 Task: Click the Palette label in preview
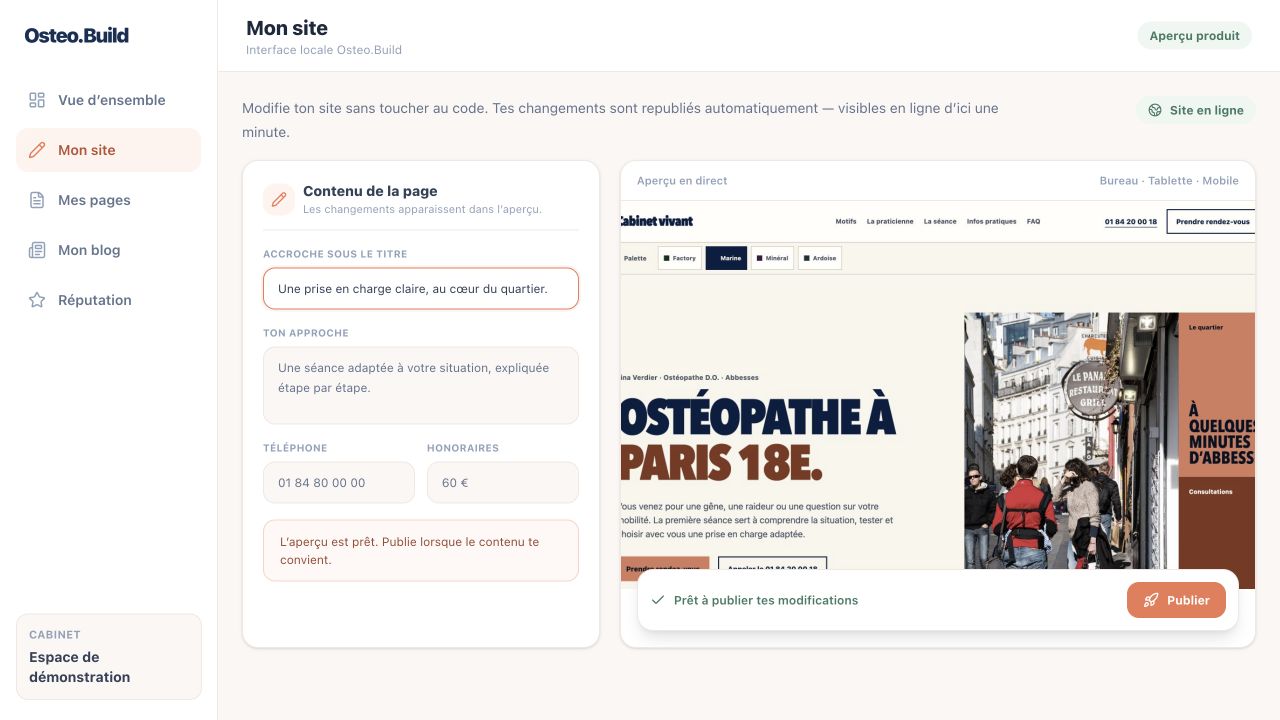pyautogui.click(x=635, y=258)
